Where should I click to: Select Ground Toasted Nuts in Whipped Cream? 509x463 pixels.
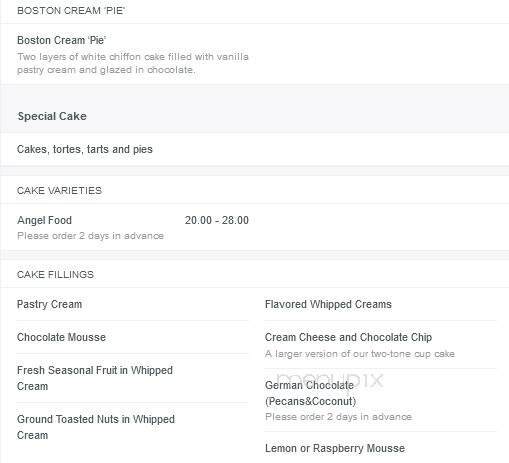[x=96, y=427]
